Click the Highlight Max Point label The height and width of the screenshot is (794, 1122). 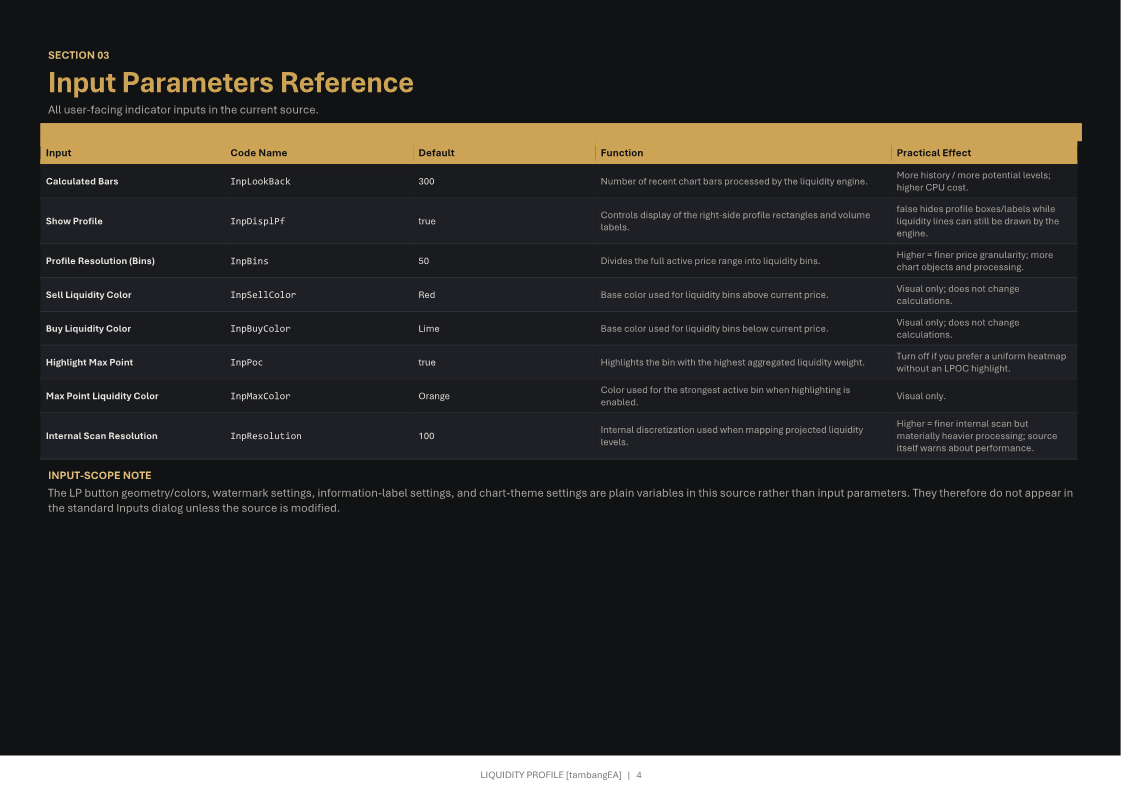(89, 363)
